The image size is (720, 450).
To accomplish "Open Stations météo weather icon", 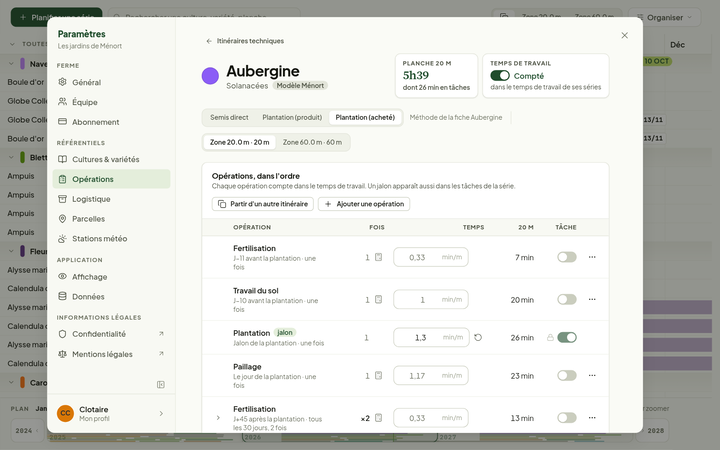I will click(62, 238).
